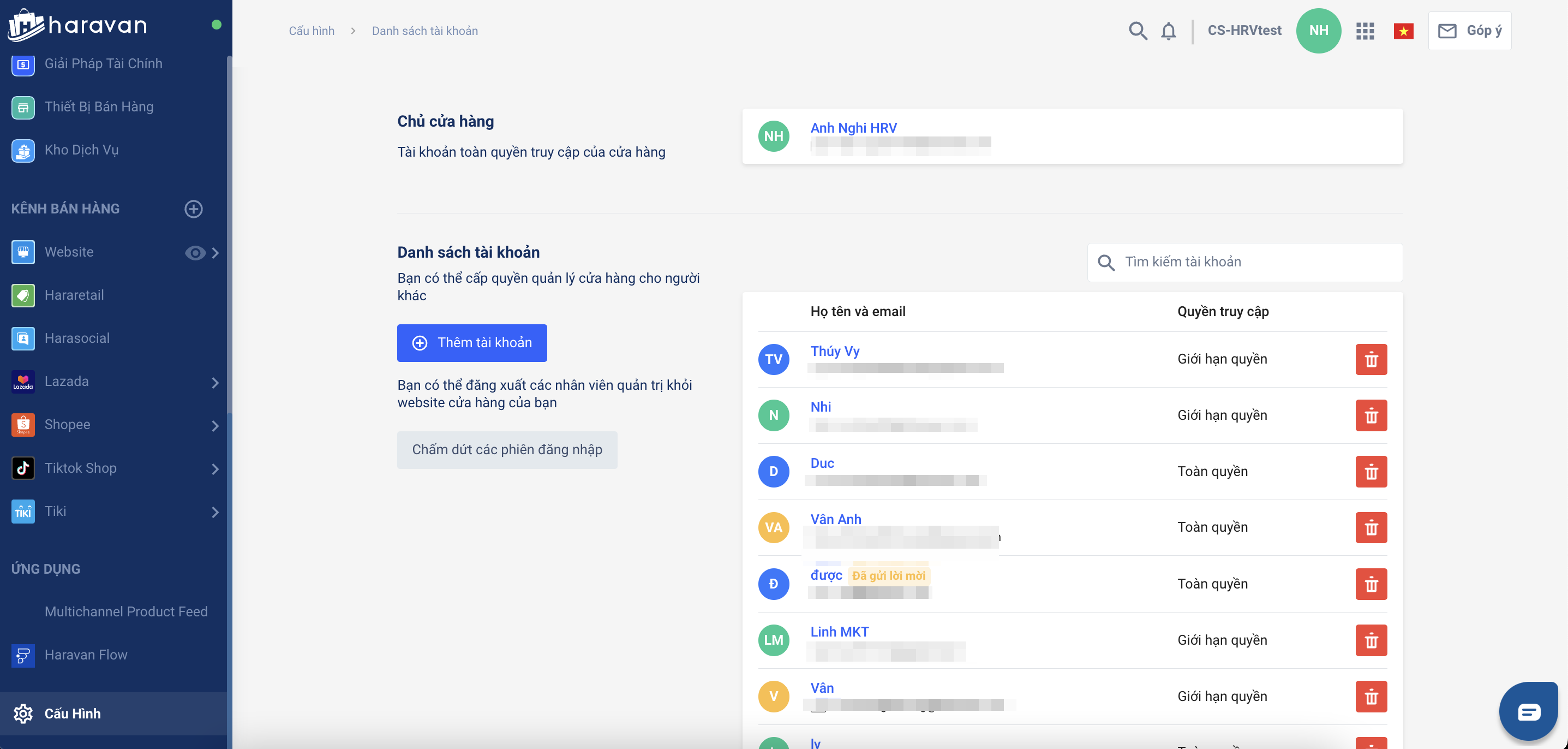This screenshot has width=1568, height=749.
Task: Open the Góp ý feedback button
Action: coord(1469,31)
